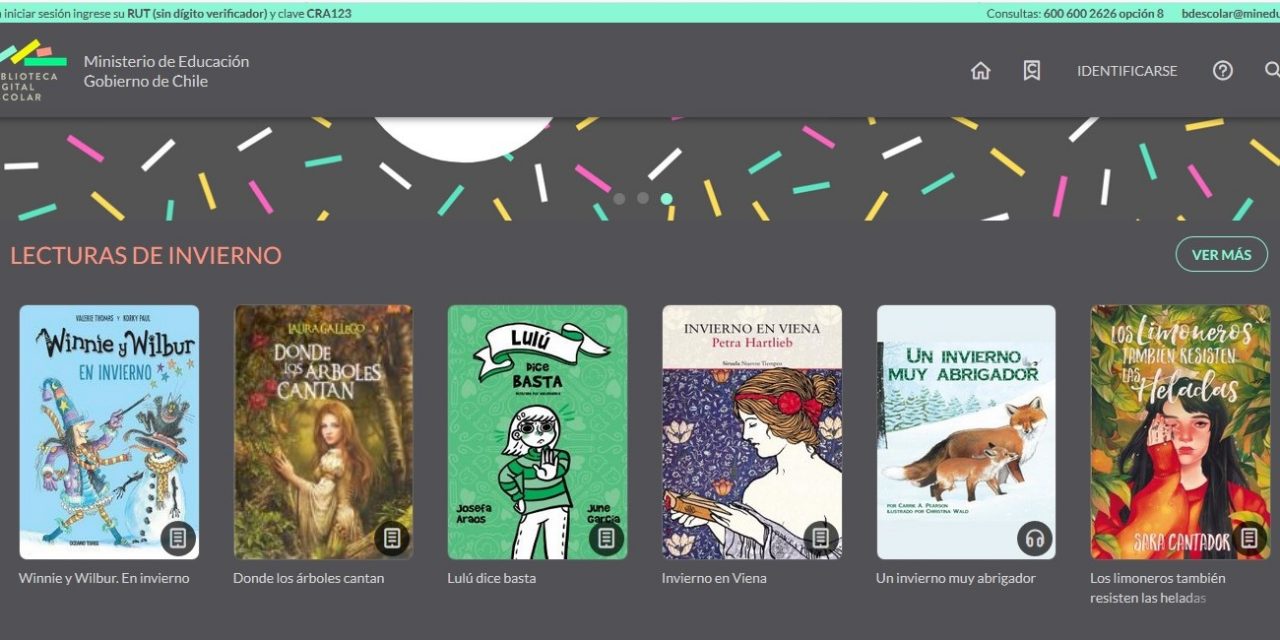Click the search magnifier icon
This screenshot has height=640, width=1280.
point(1272,70)
